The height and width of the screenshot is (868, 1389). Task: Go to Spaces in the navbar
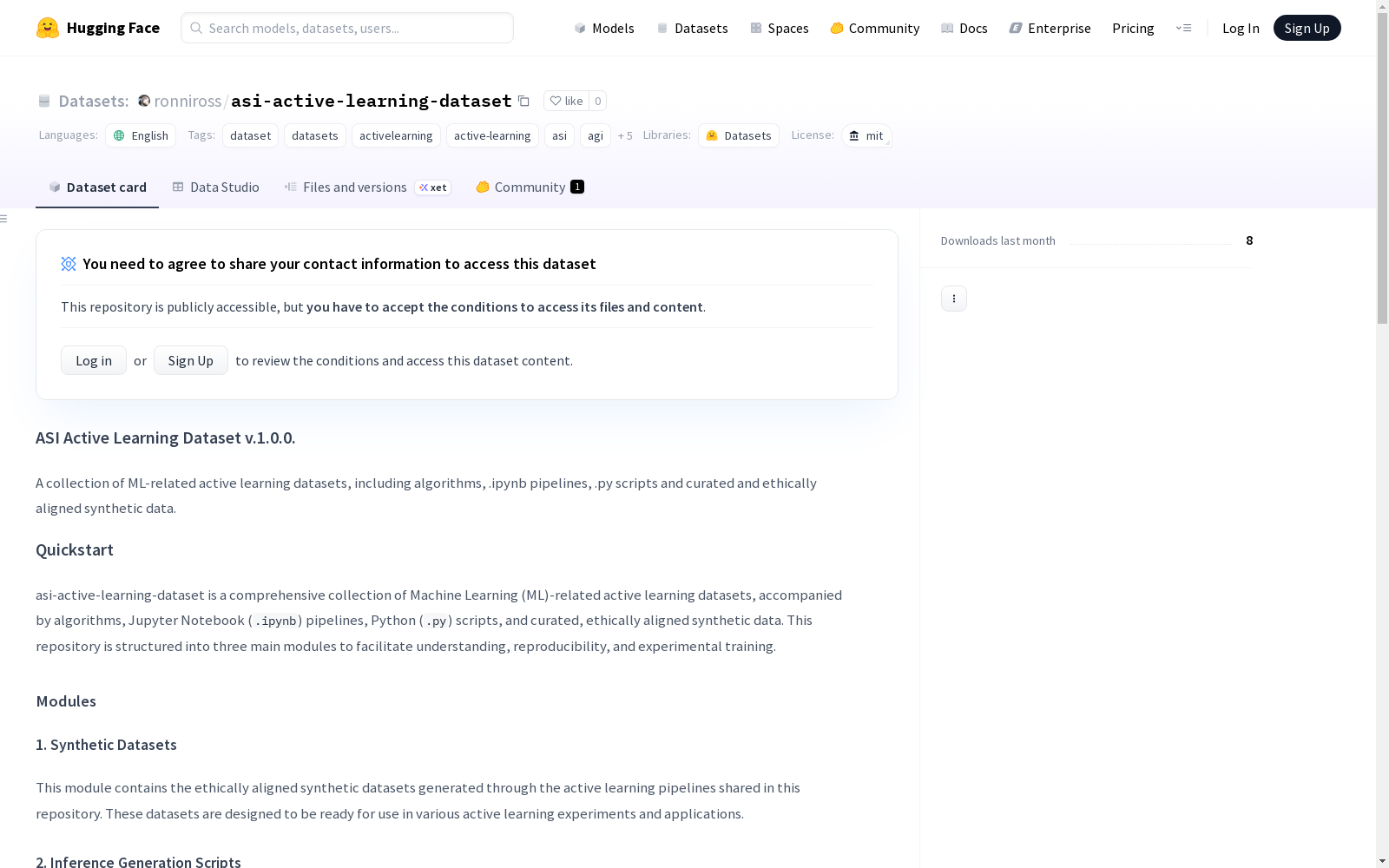780,28
